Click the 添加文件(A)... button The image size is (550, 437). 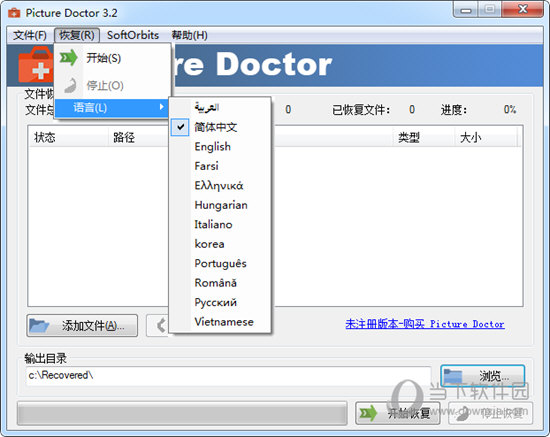point(82,325)
